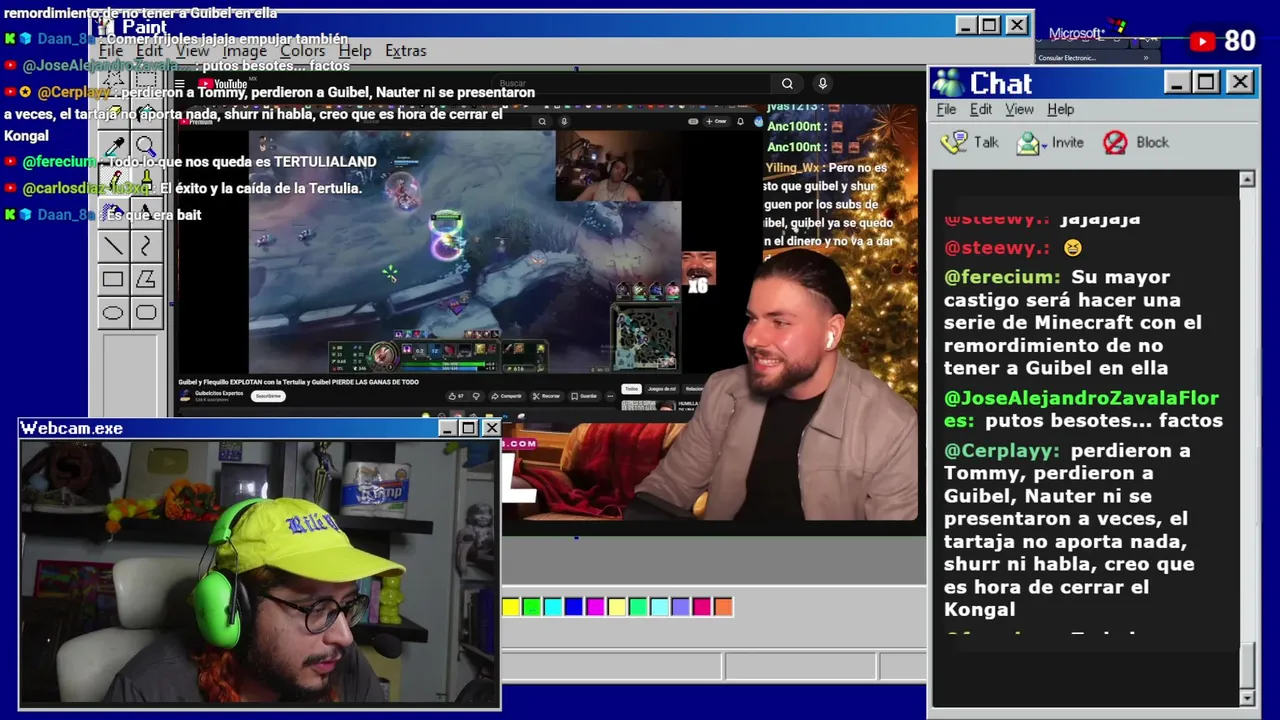The width and height of the screenshot is (1280, 720).
Task: Open Paint's File menu
Action: 111,51
